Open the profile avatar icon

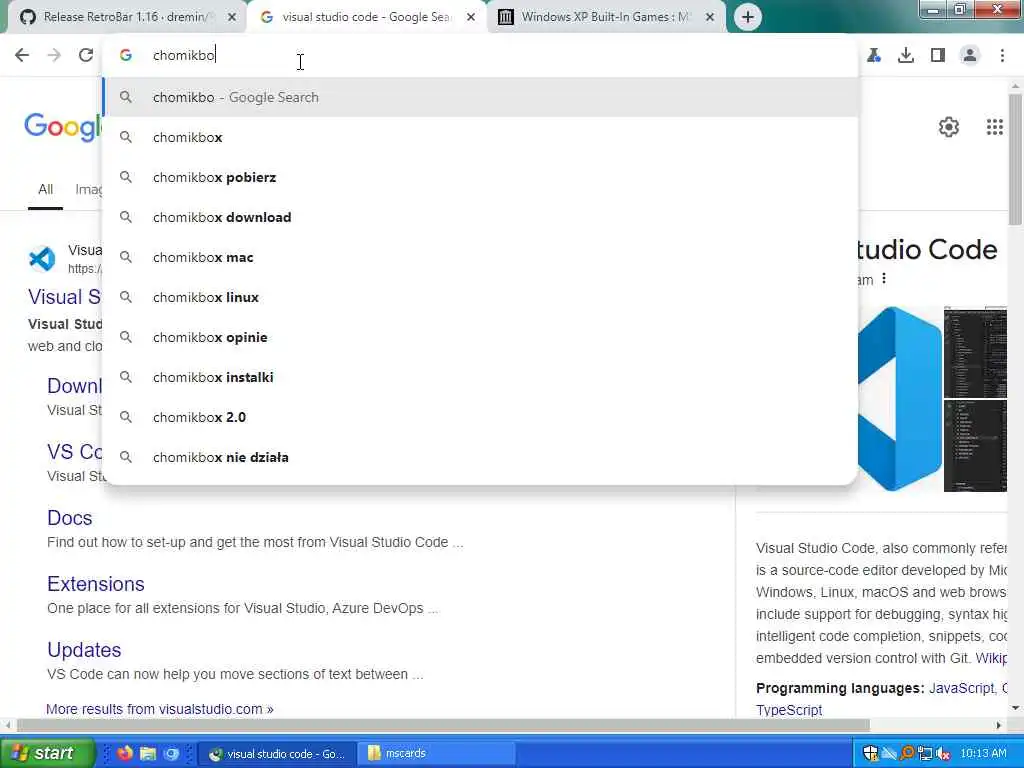tap(970, 56)
